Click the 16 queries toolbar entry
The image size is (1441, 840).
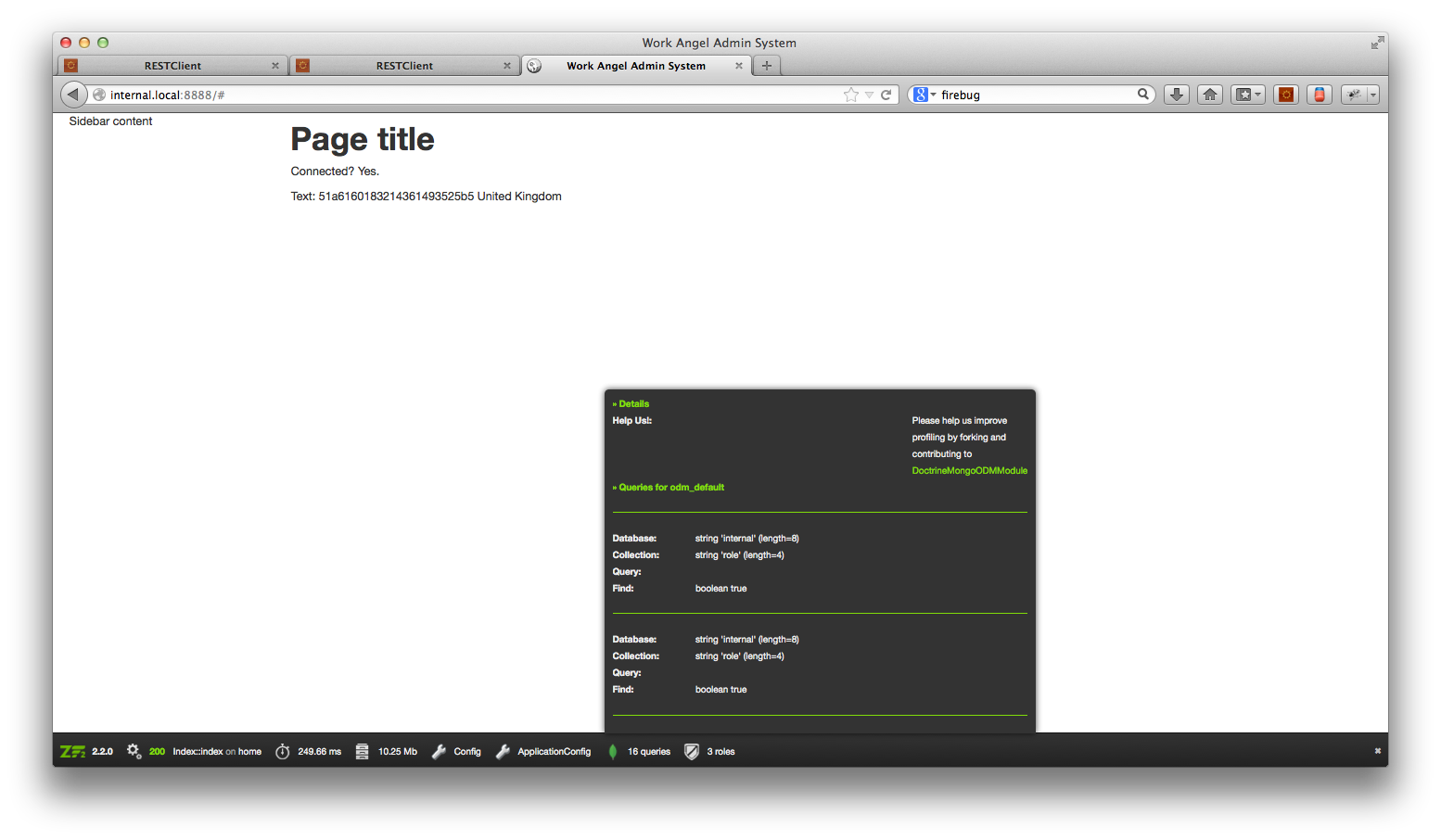point(648,752)
